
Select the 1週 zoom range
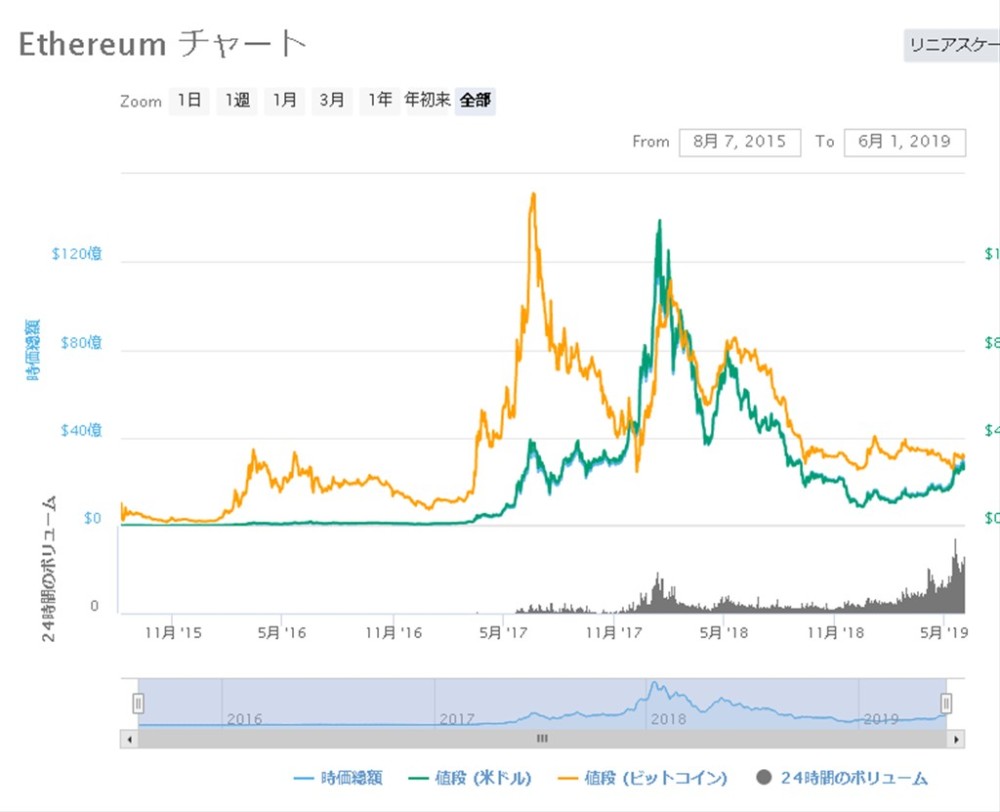(x=237, y=100)
